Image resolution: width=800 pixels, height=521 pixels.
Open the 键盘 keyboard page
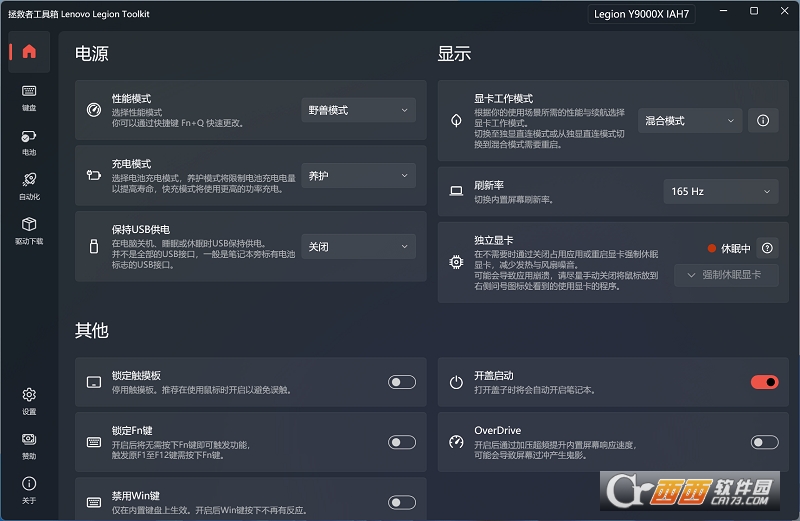29,97
